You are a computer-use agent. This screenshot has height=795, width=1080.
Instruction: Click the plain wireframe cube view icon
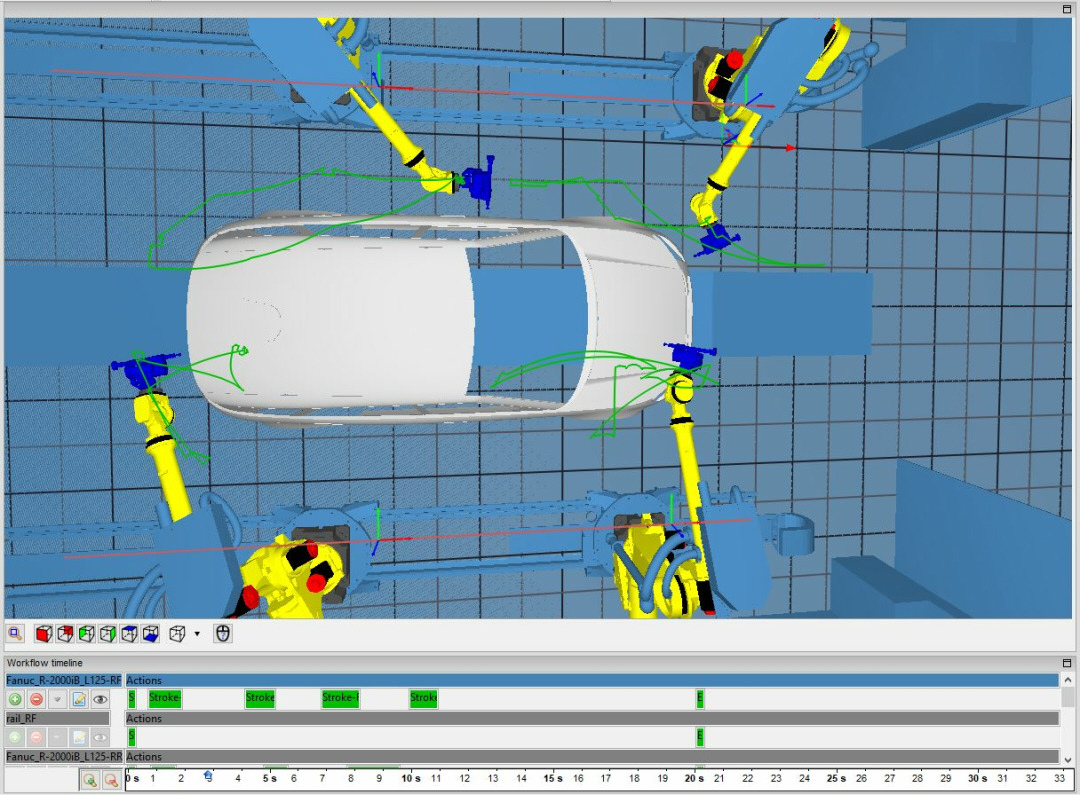(177, 634)
